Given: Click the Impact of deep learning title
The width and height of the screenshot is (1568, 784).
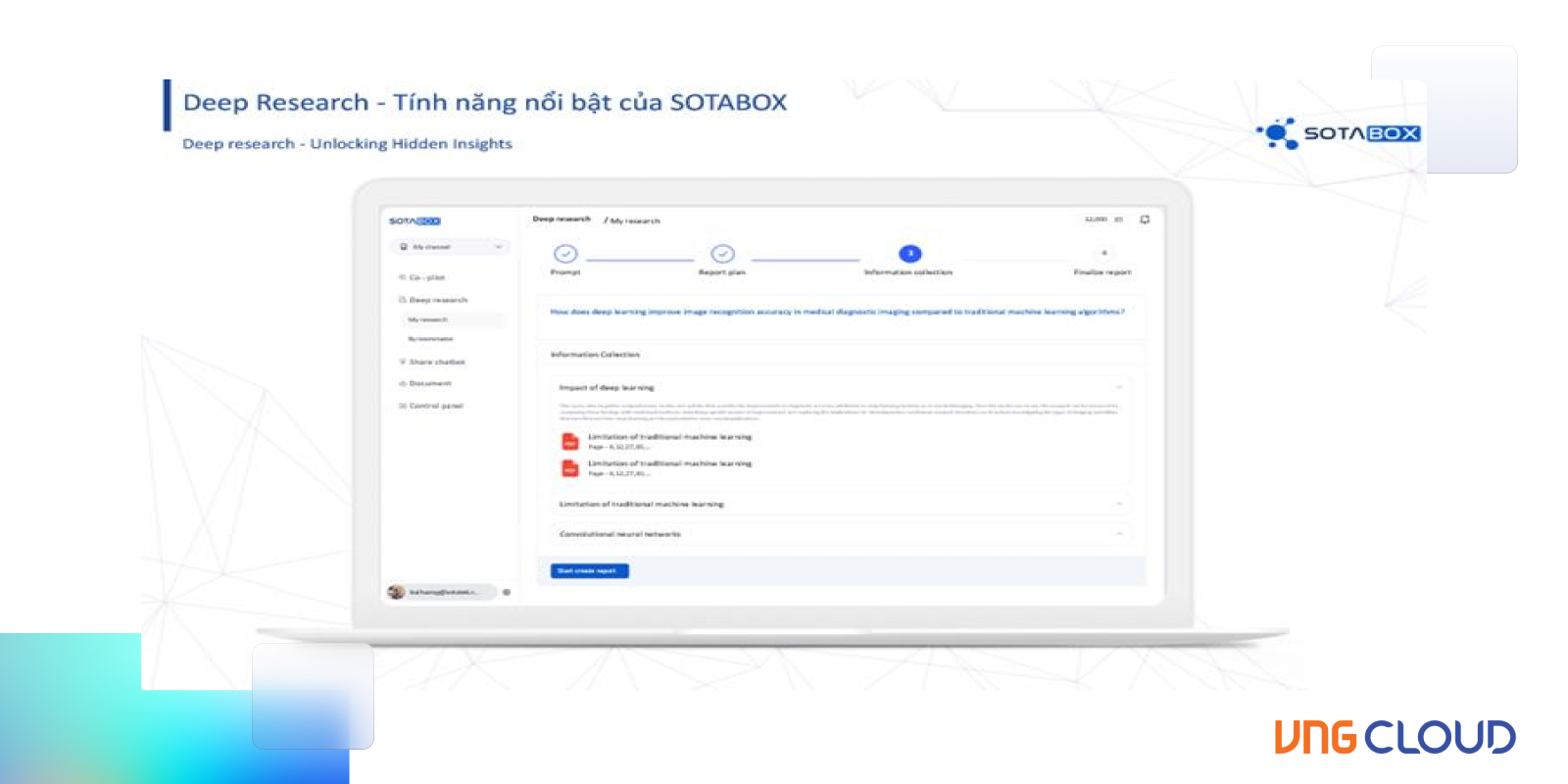Looking at the screenshot, I should [607, 387].
